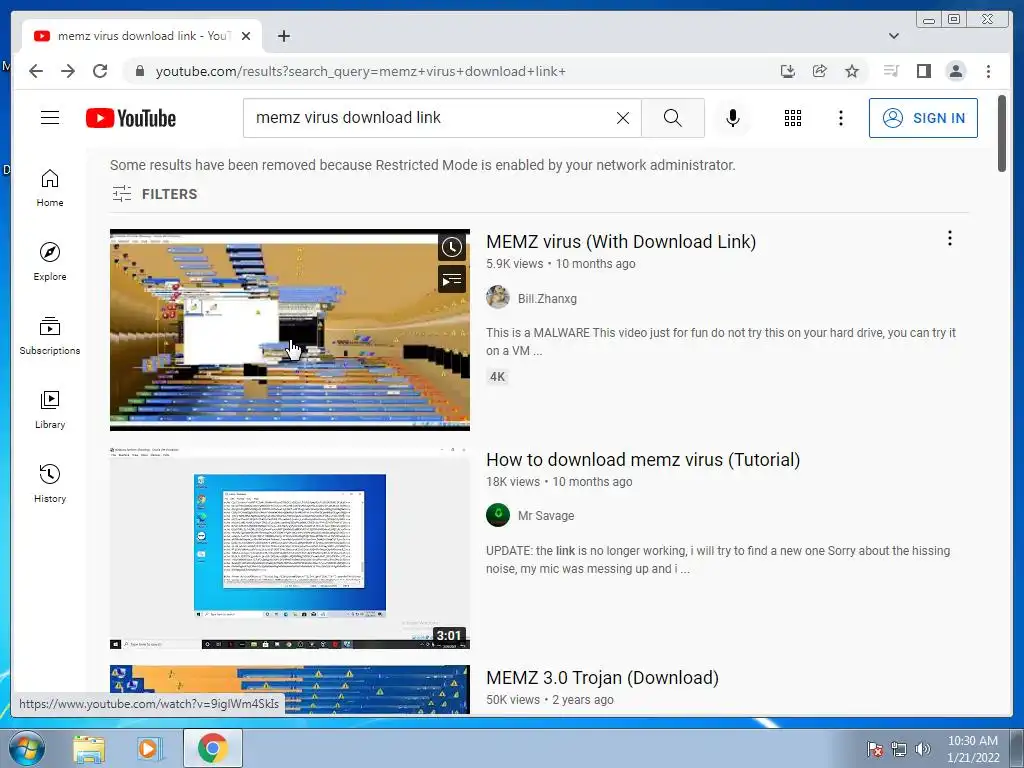Click the address bar URL

[360, 71]
